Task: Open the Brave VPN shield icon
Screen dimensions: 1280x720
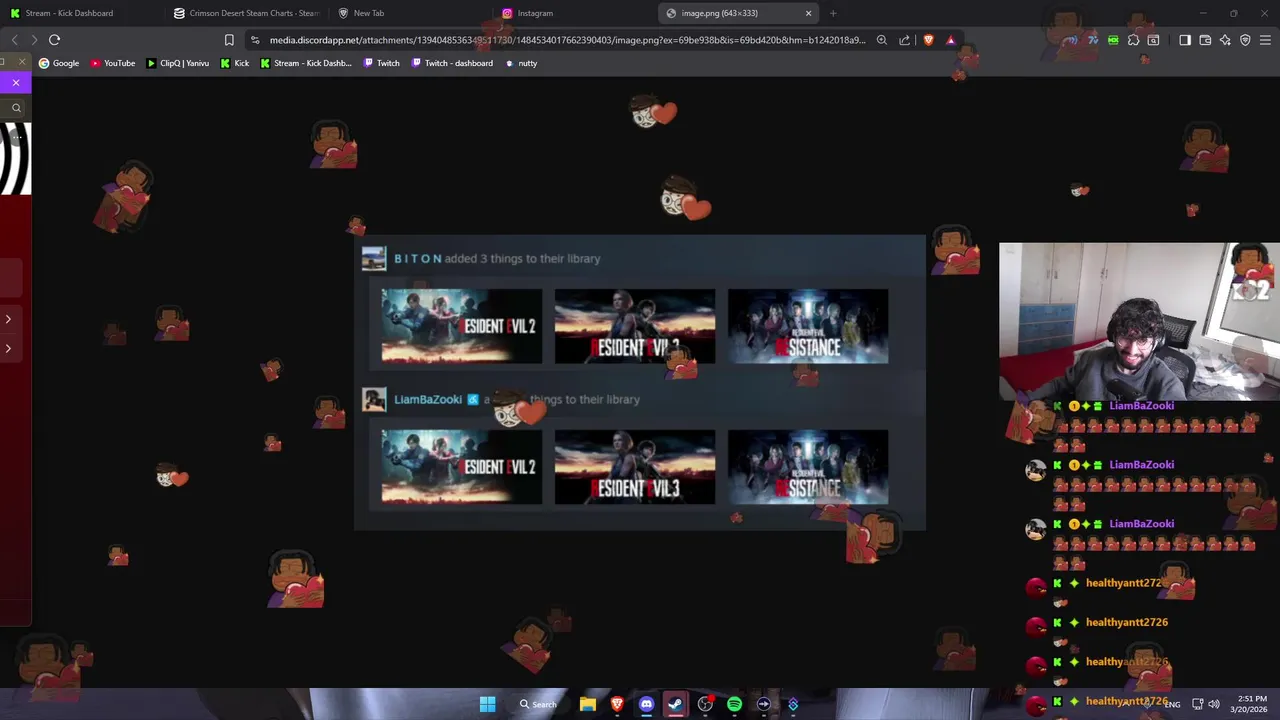Action: tap(1245, 40)
